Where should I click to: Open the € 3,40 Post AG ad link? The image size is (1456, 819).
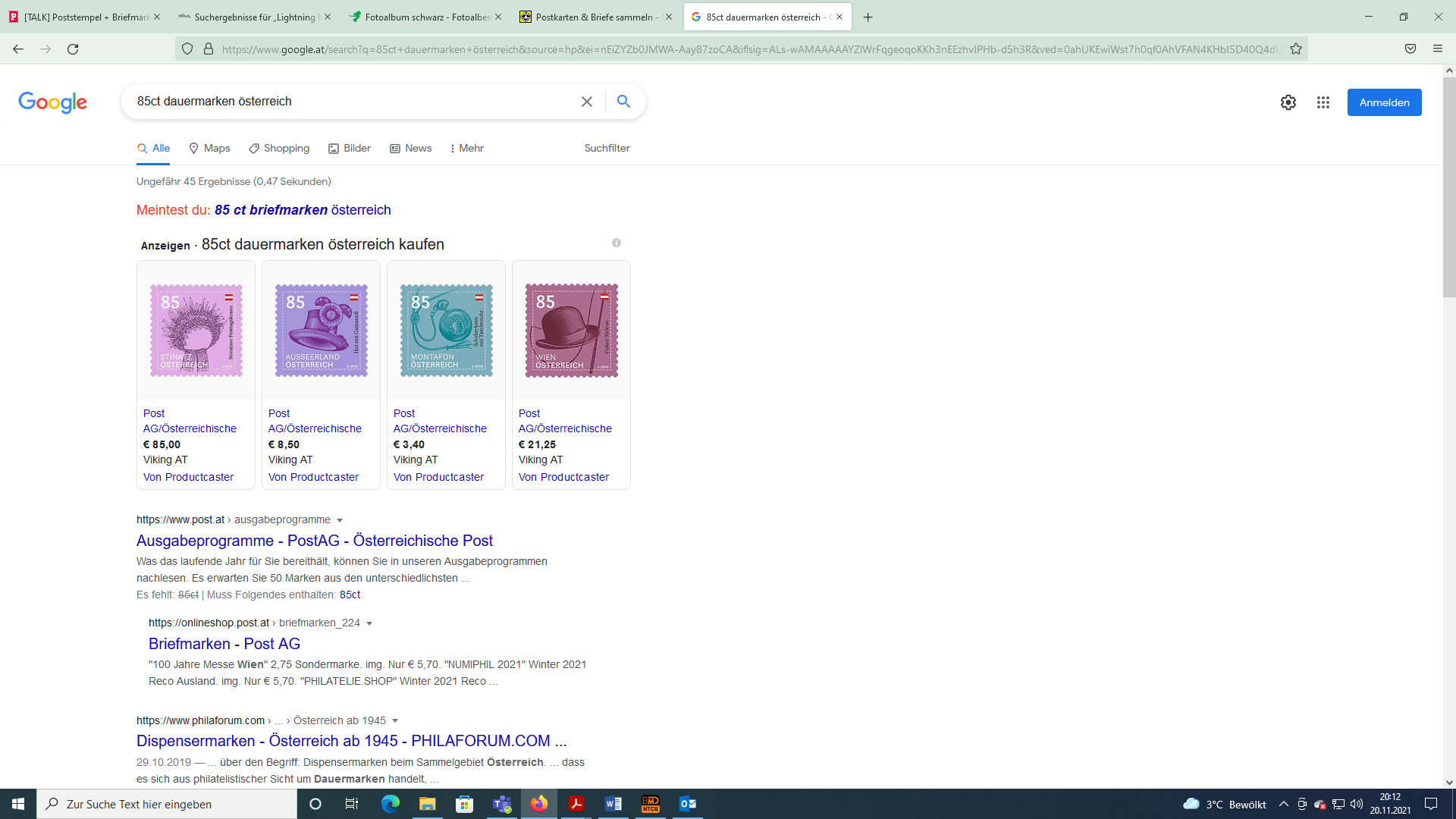click(x=440, y=421)
